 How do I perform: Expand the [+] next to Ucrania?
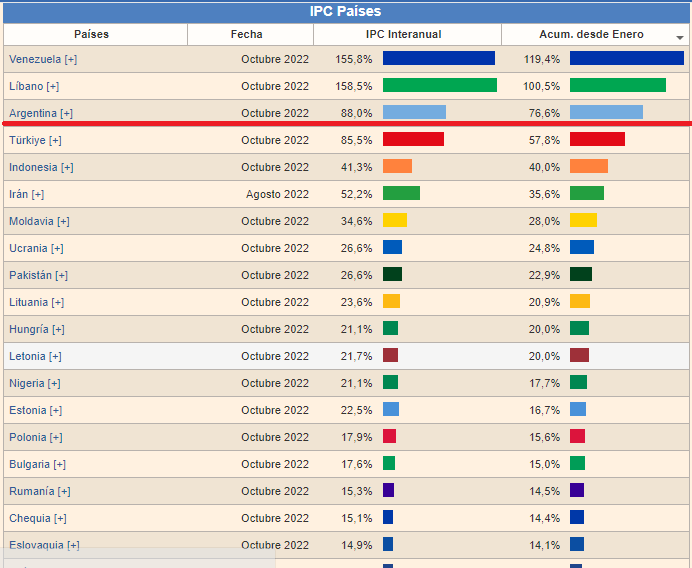57,248
